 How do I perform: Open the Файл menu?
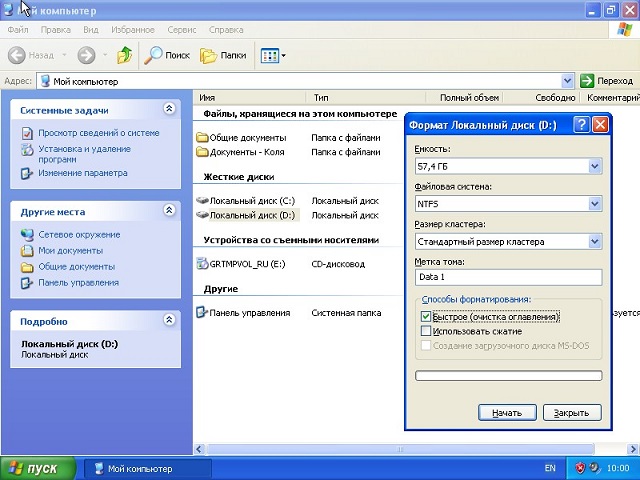click(x=18, y=30)
